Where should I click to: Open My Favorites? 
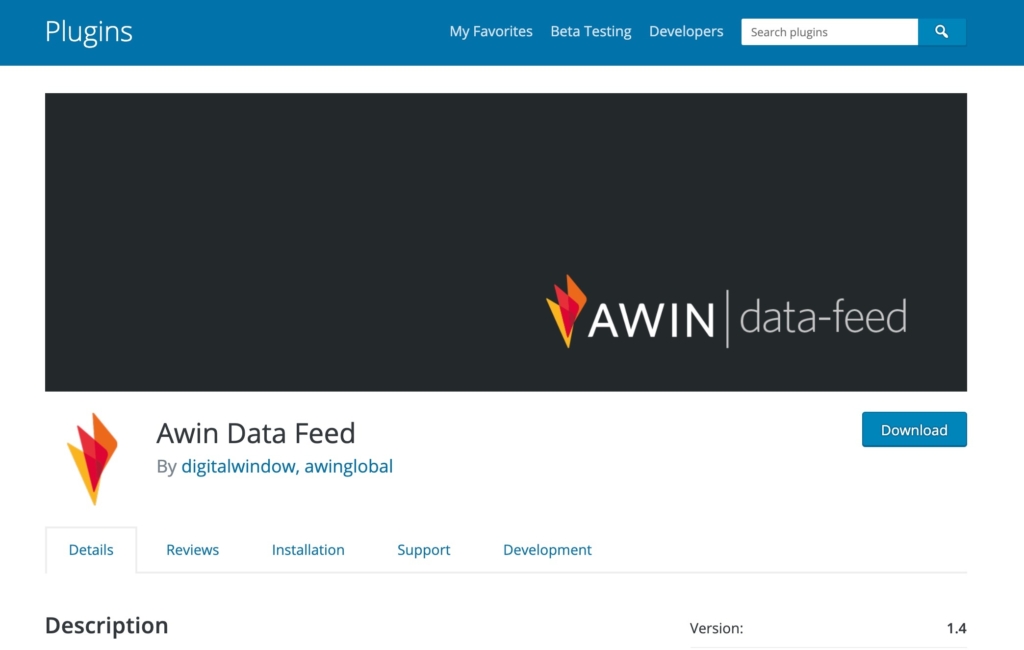491,31
